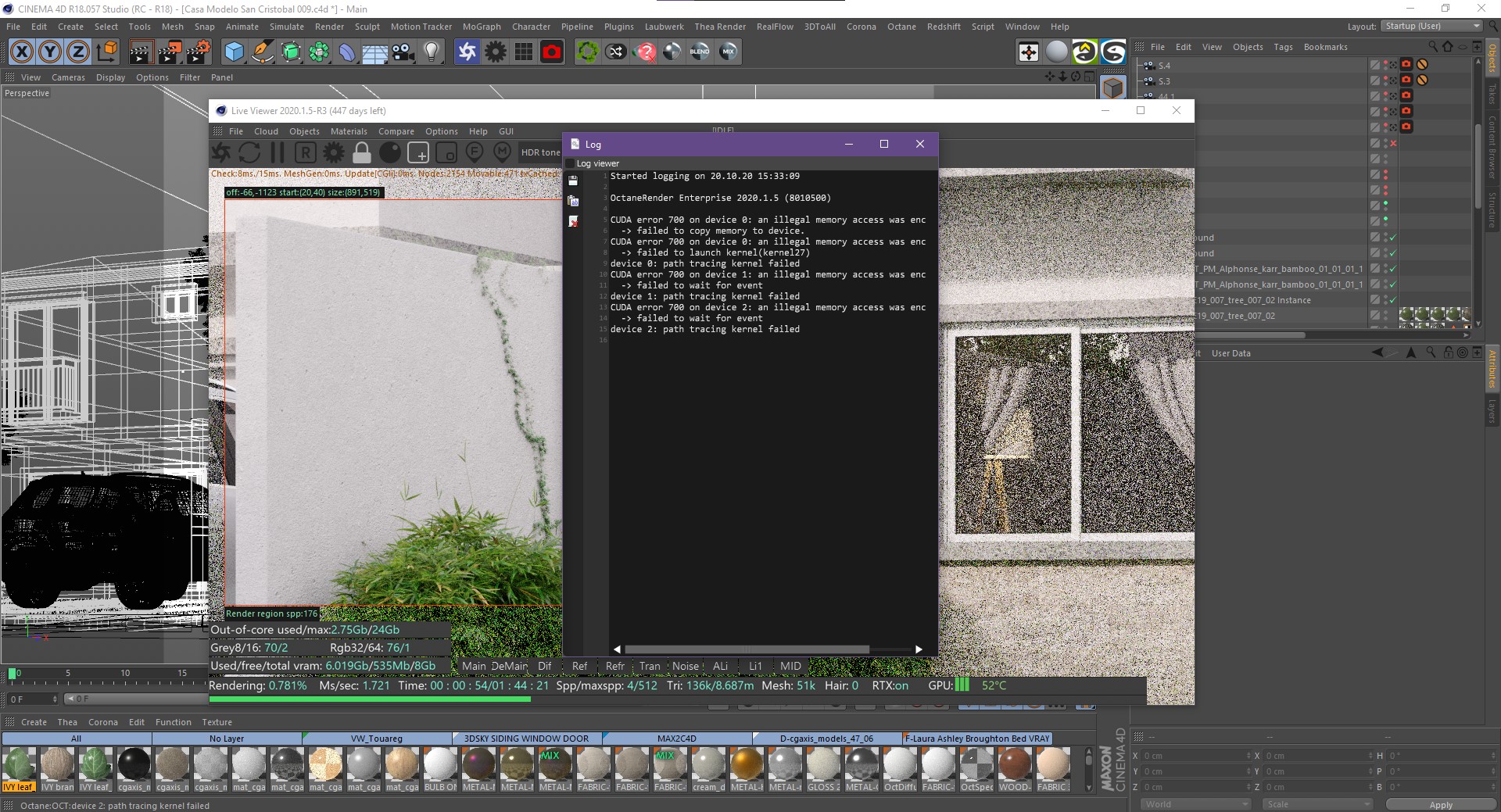Select the WOOD material sphere thumbnail
The image size is (1501, 812).
click(1015, 769)
